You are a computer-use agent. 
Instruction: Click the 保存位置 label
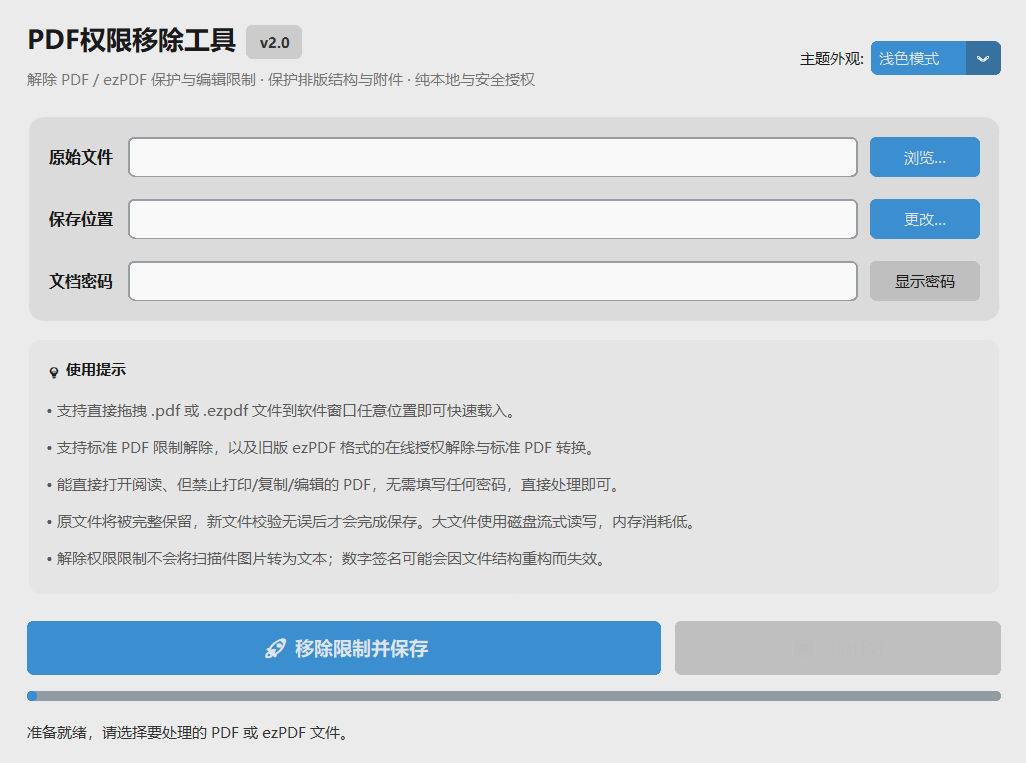pyautogui.click(x=80, y=219)
